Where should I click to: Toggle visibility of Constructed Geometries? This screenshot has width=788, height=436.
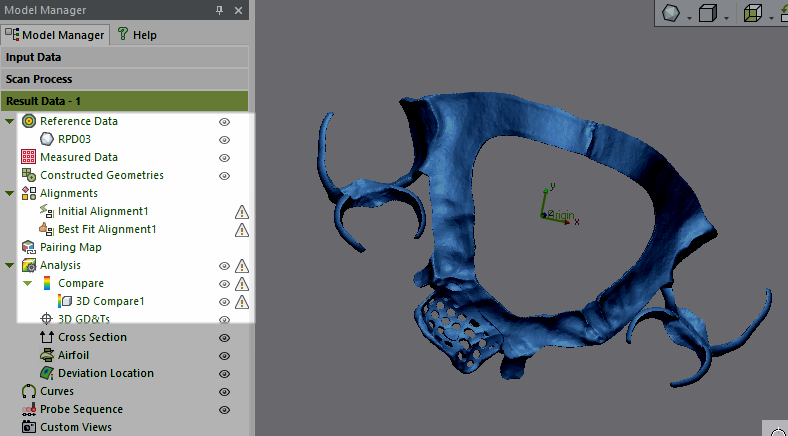pyautogui.click(x=224, y=176)
